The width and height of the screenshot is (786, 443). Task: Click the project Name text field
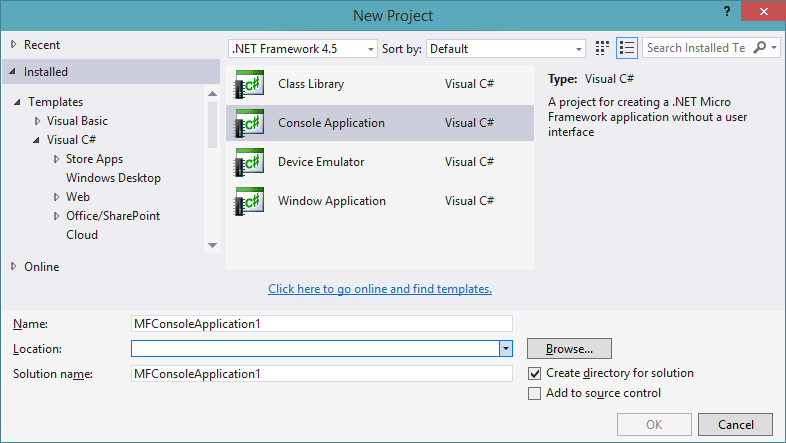(321, 323)
